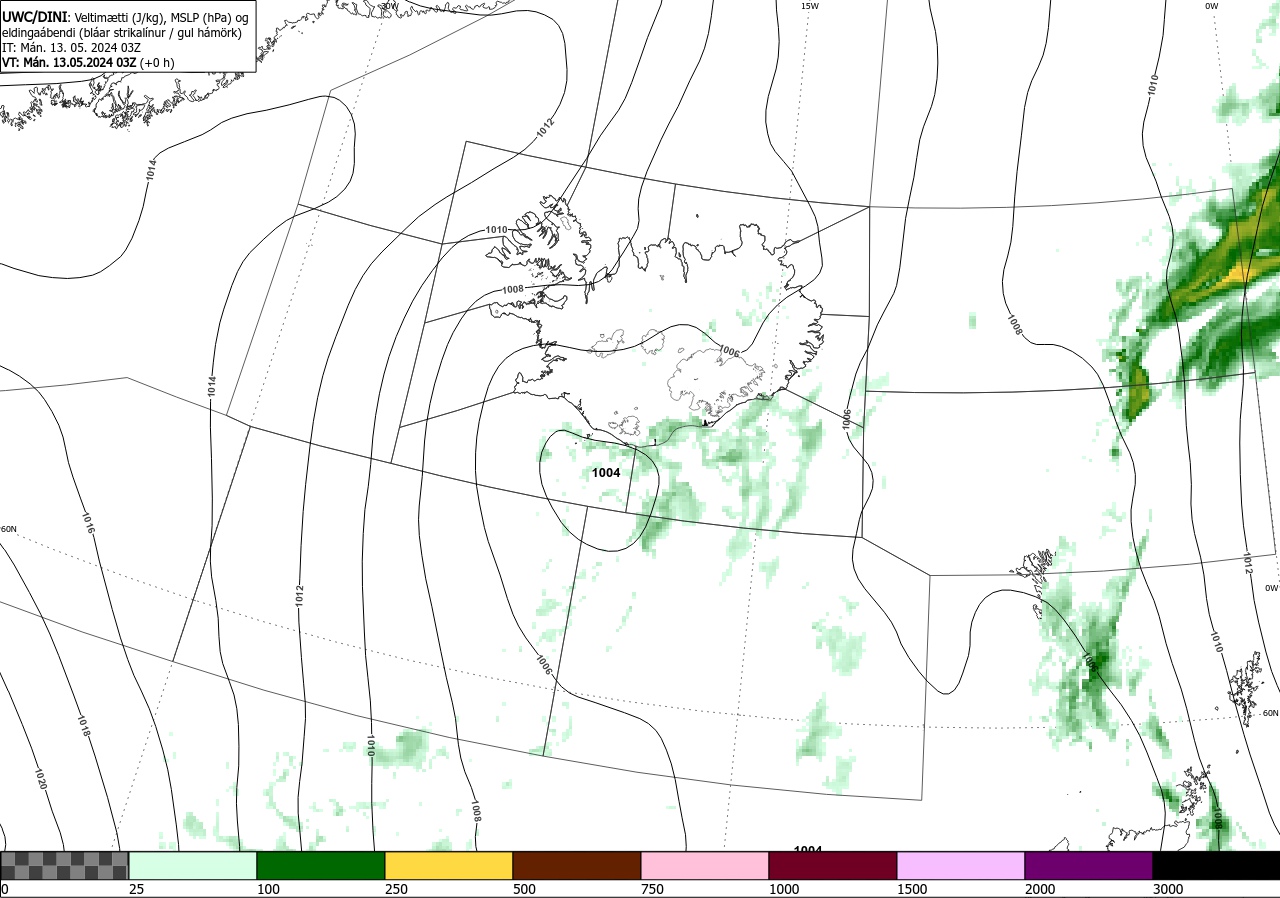Click the legend value 250
1280x898 pixels.
click(396, 889)
